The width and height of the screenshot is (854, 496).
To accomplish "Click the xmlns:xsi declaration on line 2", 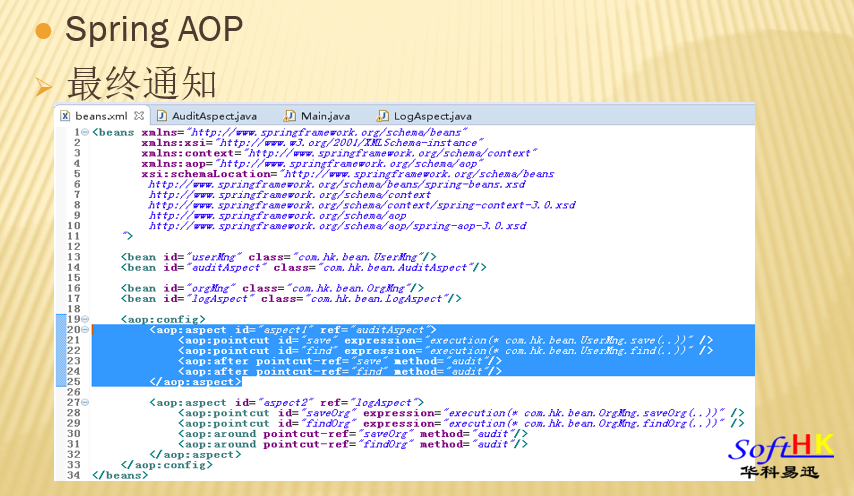I will click(x=313, y=143).
